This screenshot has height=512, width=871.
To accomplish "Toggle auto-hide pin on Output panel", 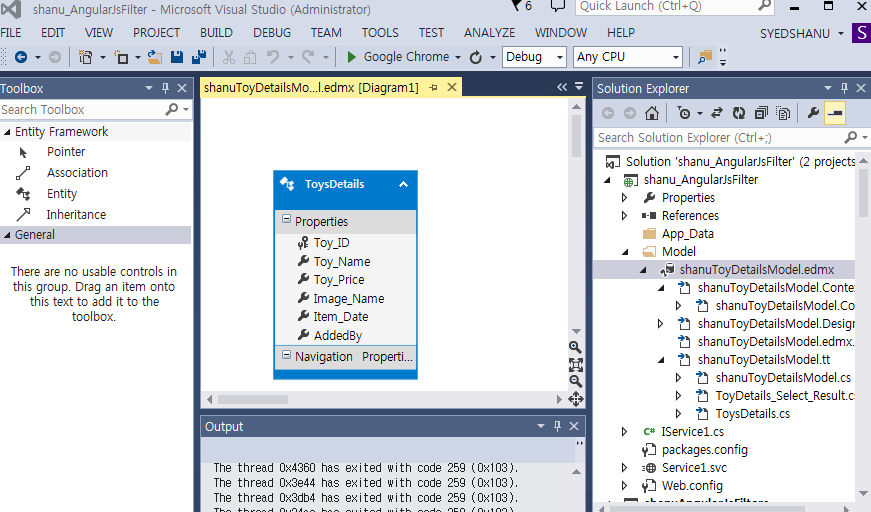I will (x=557, y=426).
